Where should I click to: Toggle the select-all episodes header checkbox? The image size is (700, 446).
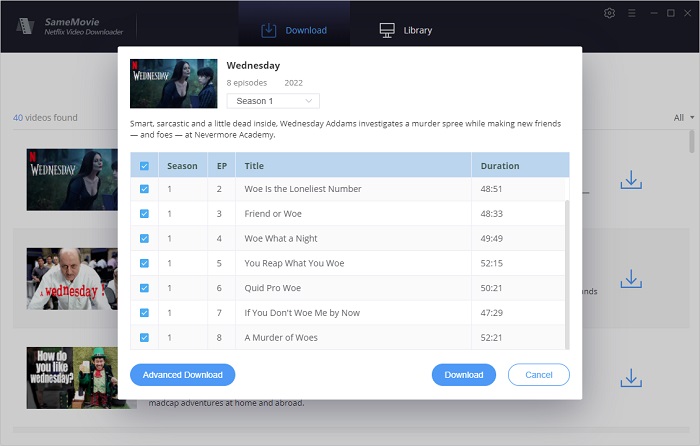pos(145,166)
